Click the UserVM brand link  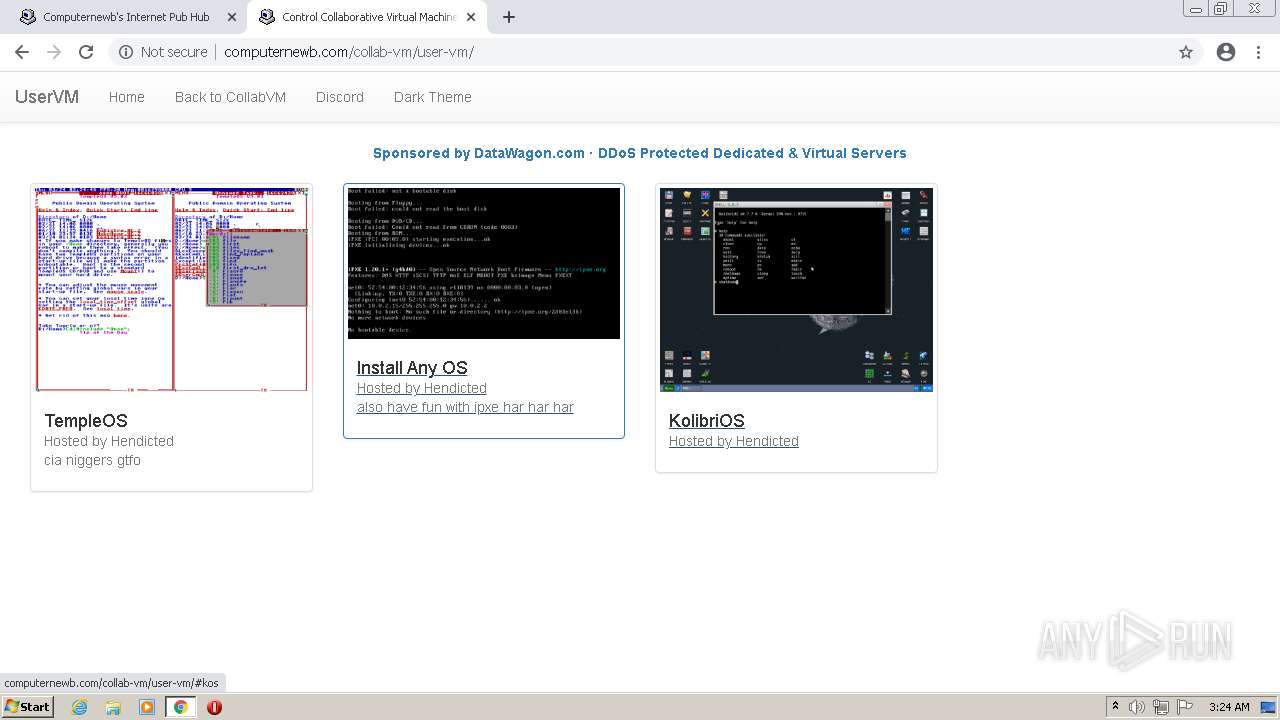tap(47, 97)
